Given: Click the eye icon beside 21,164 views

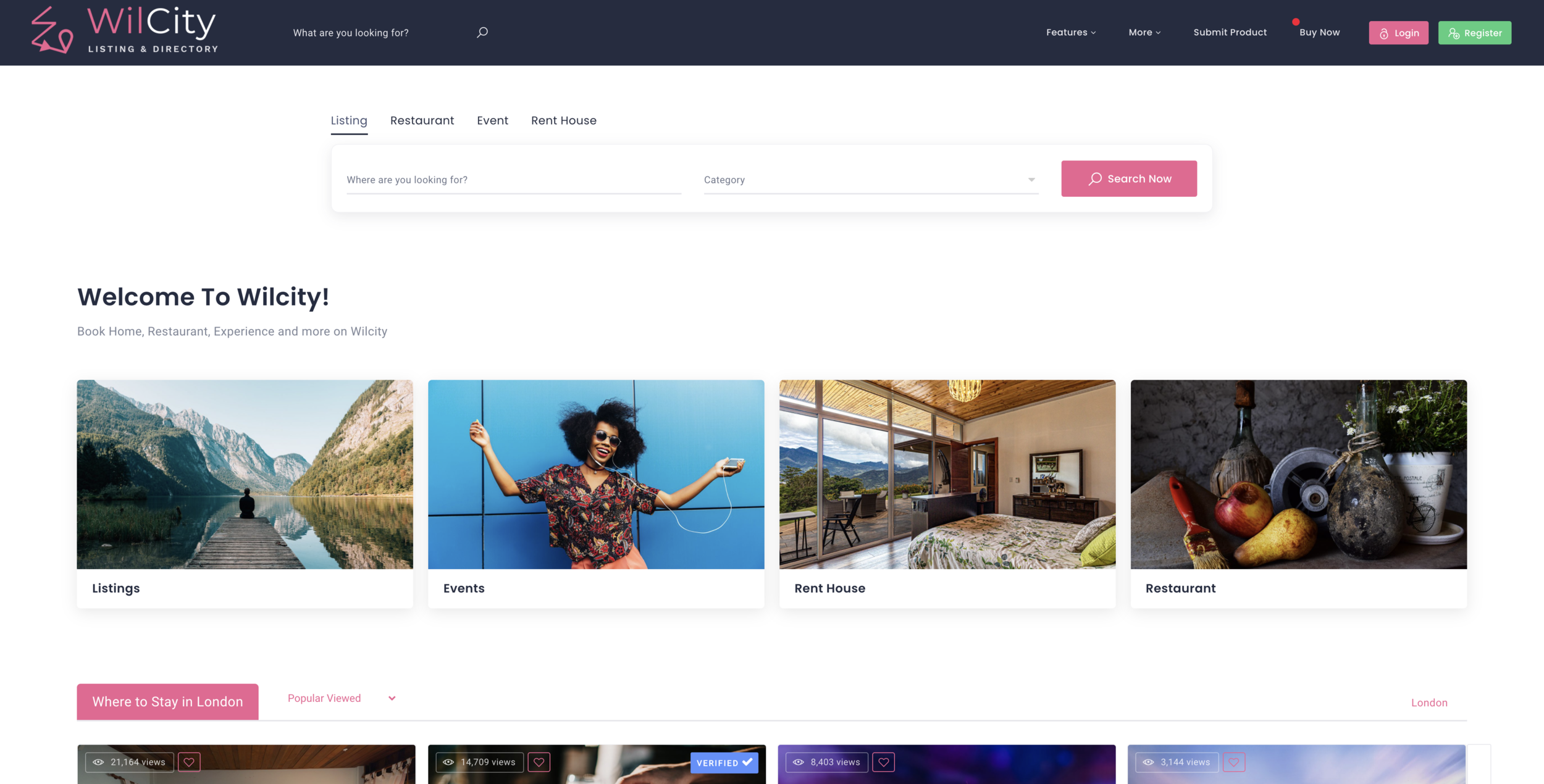Looking at the screenshot, I should pyautogui.click(x=98, y=762).
